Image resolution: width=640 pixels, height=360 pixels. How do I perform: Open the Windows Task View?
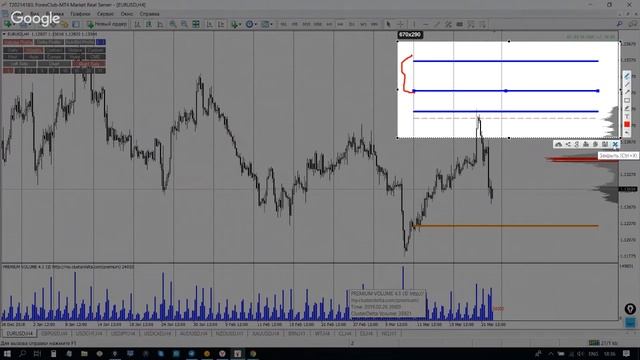(37, 353)
